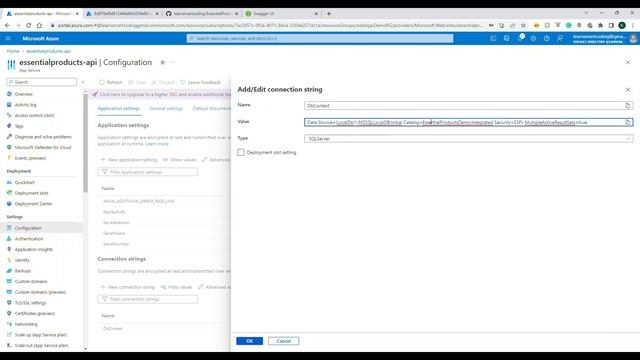Viewport: 640px width, 360px height.
Task: Open Overview in the sidebar
Action: coord(24,94)
